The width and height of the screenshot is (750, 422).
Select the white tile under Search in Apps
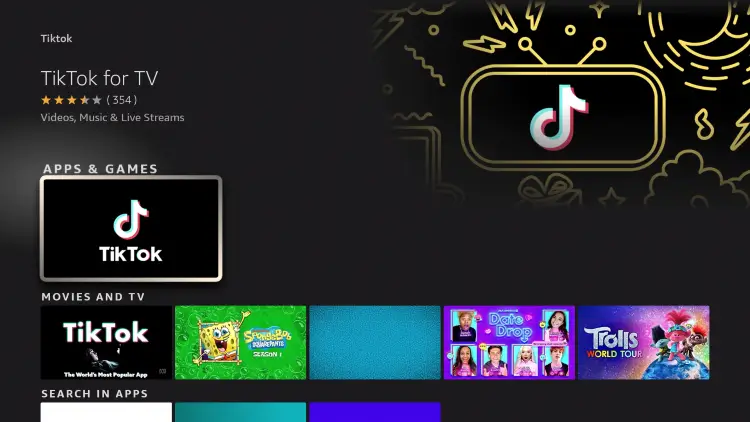pyautogui.click(x=106, y=412)
